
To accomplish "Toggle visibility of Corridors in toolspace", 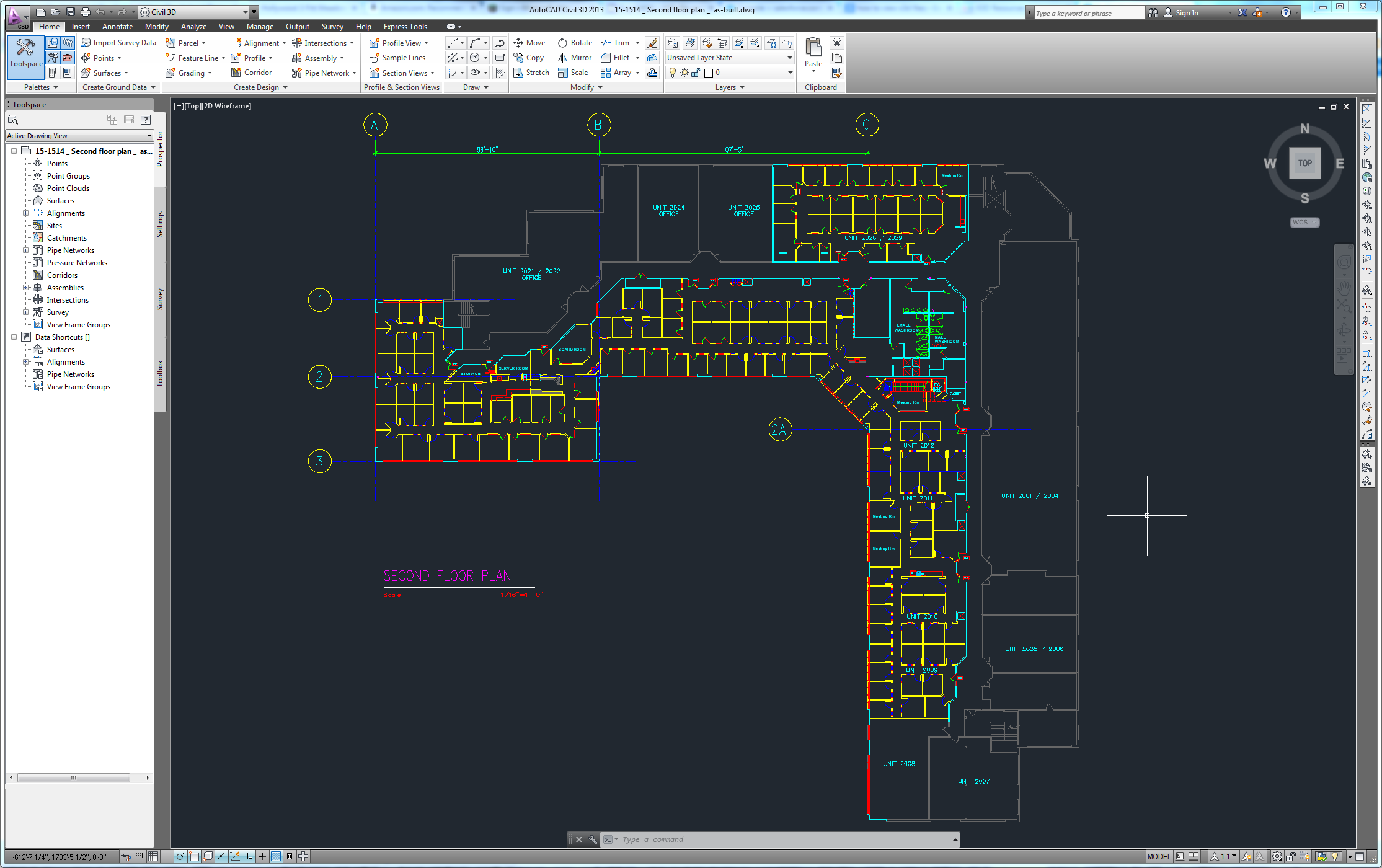I will 62,274.
